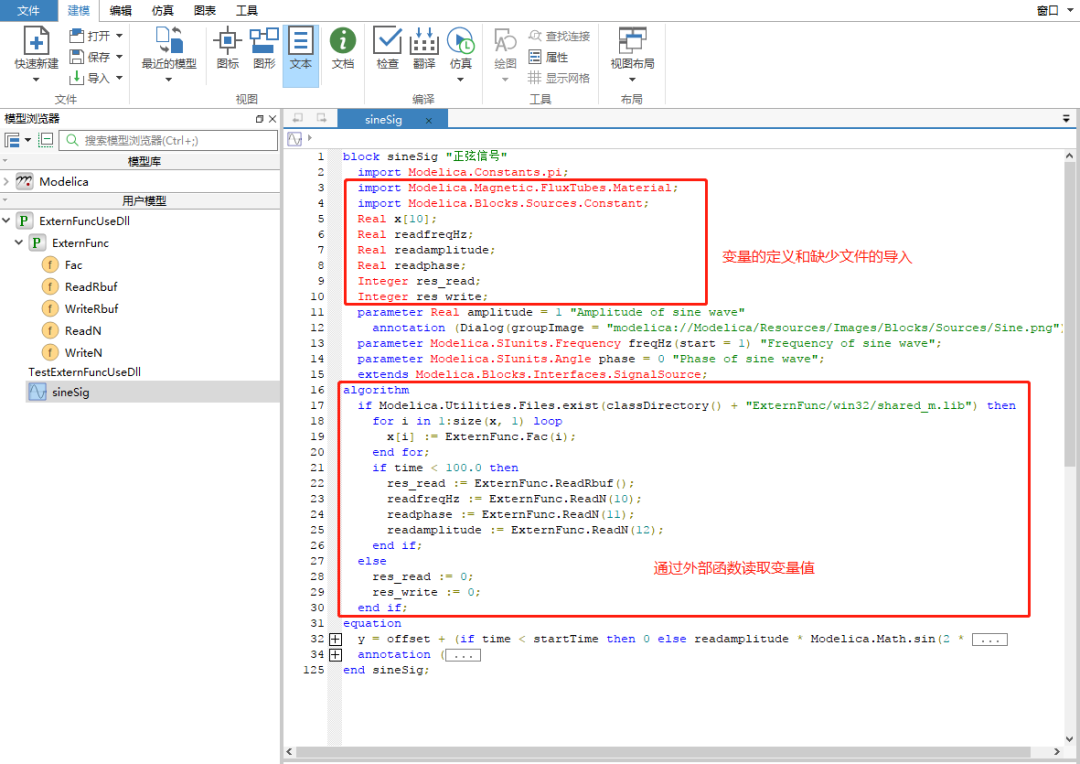This screenshot has width=1080, height=764.
Task: Switch to the 工具 ribbon tab
Action: (x=247, y=10)
